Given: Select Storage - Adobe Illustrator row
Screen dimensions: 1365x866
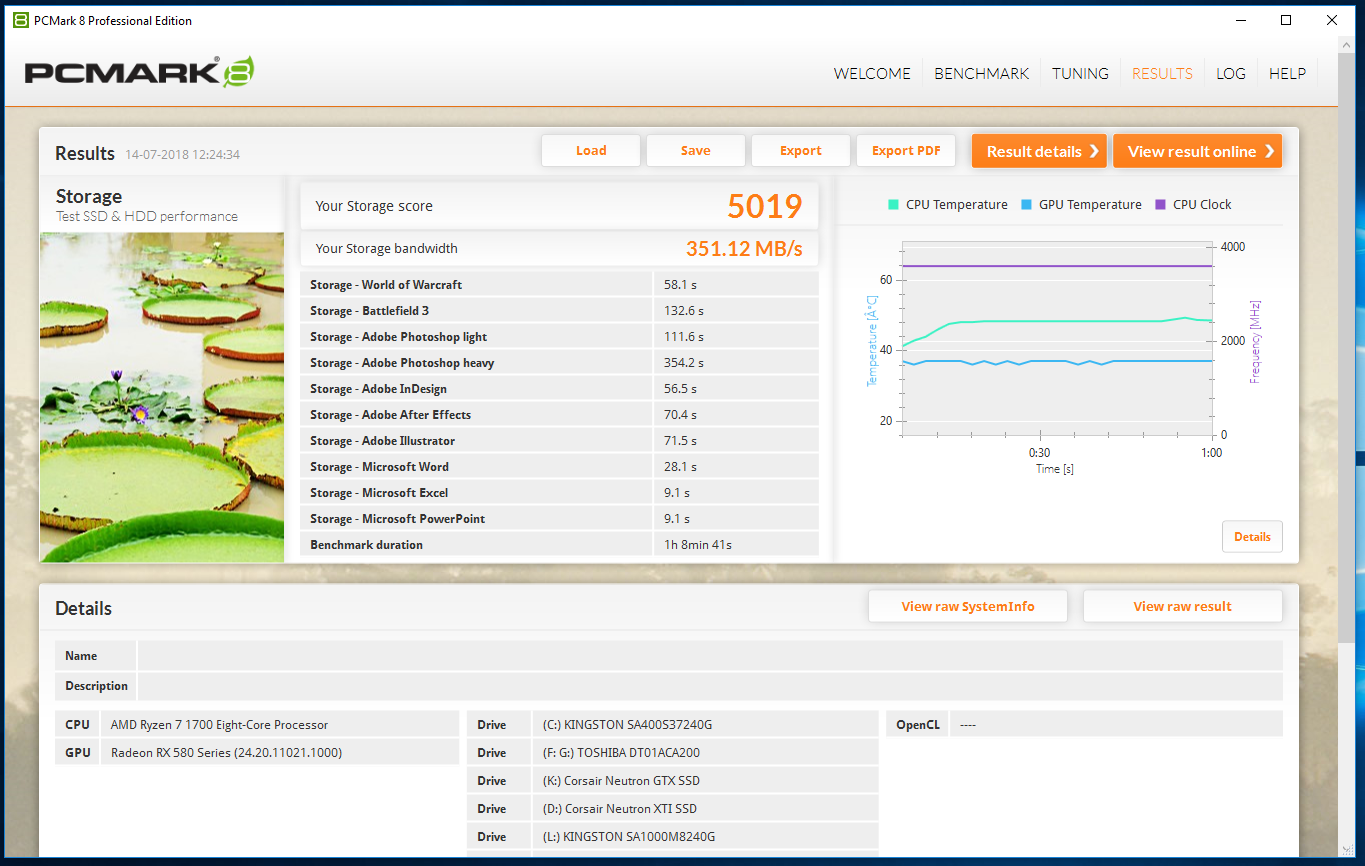Looking at the screenshot, I should coord(559,441).
